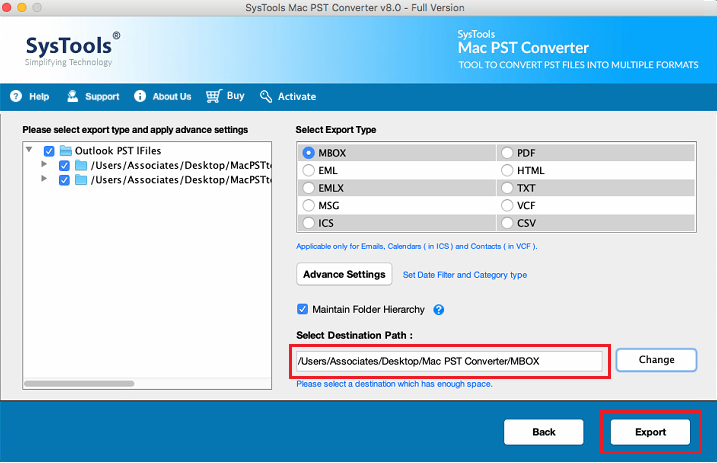Click the Outlook PST Files tree label
The height and width of the screenshot is (463, 717).
[x=118, y=150]
